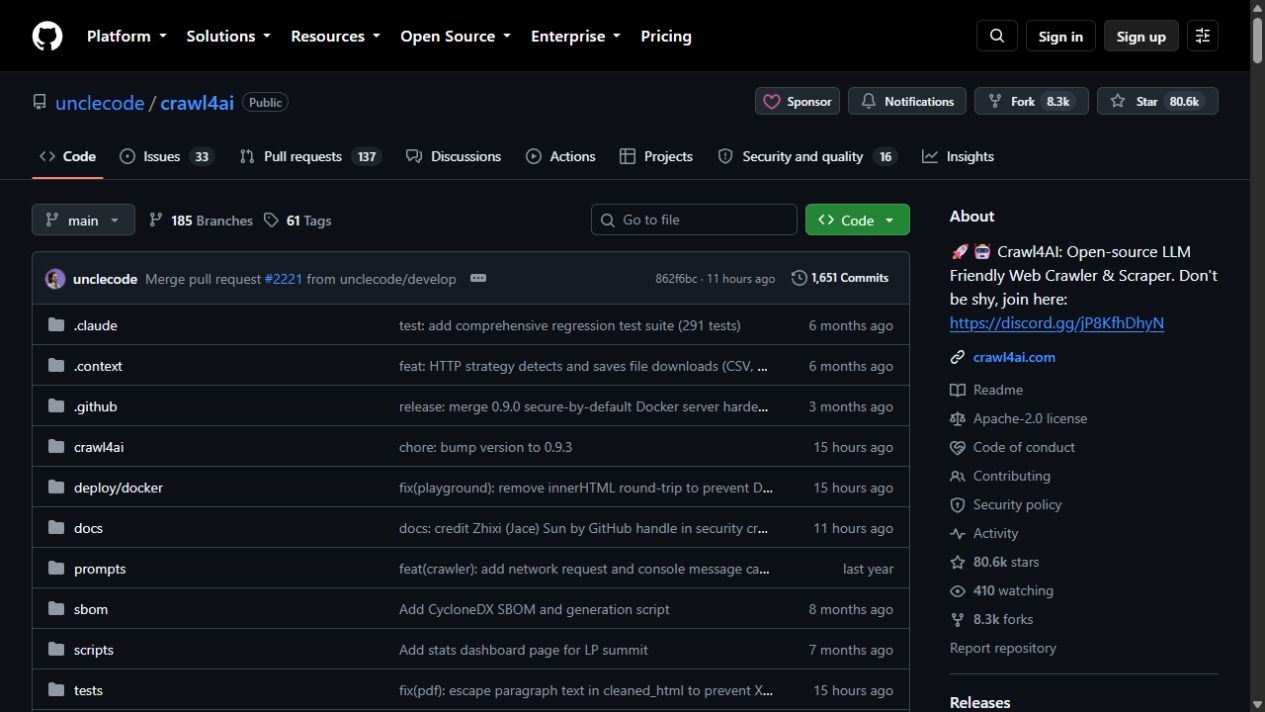The width and height of the screenshot is (1265, 712).
Task: Click the bell Notifications button
Action: click(x=907, y=101)
